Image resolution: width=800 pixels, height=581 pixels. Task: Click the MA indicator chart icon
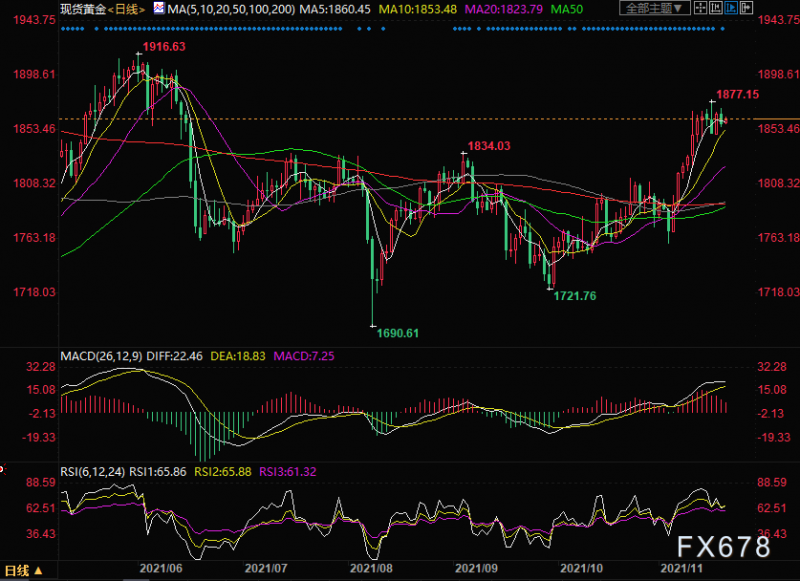coord(159,8)
